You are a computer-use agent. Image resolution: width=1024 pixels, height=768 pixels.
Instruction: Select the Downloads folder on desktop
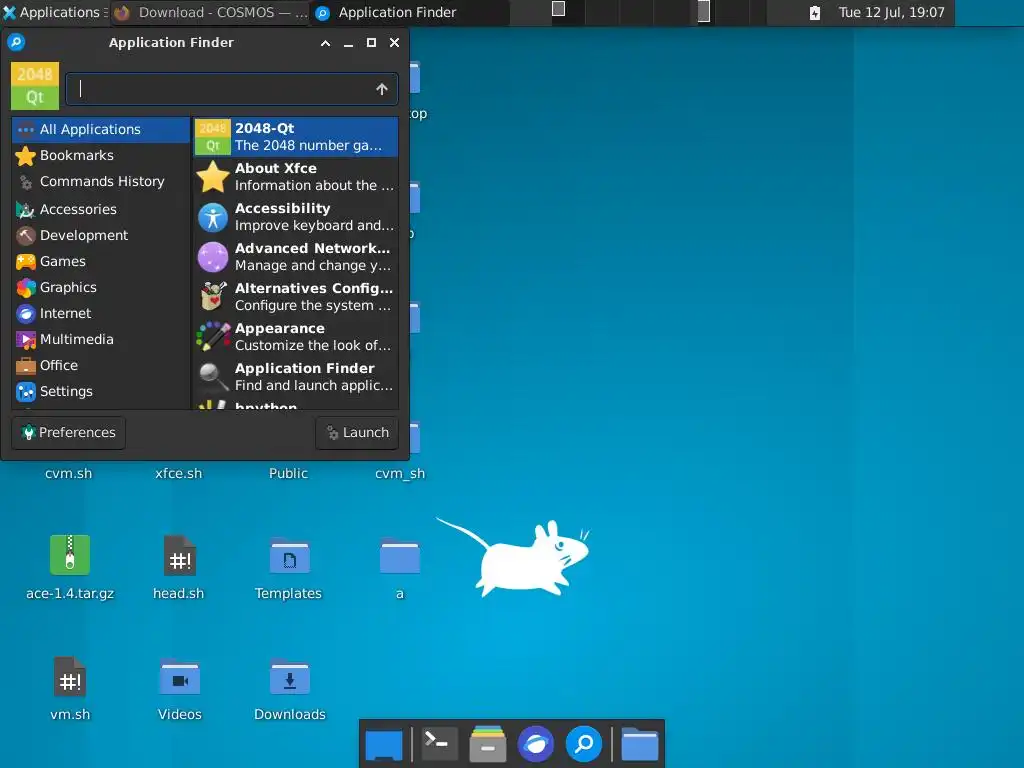coord(290,688)
